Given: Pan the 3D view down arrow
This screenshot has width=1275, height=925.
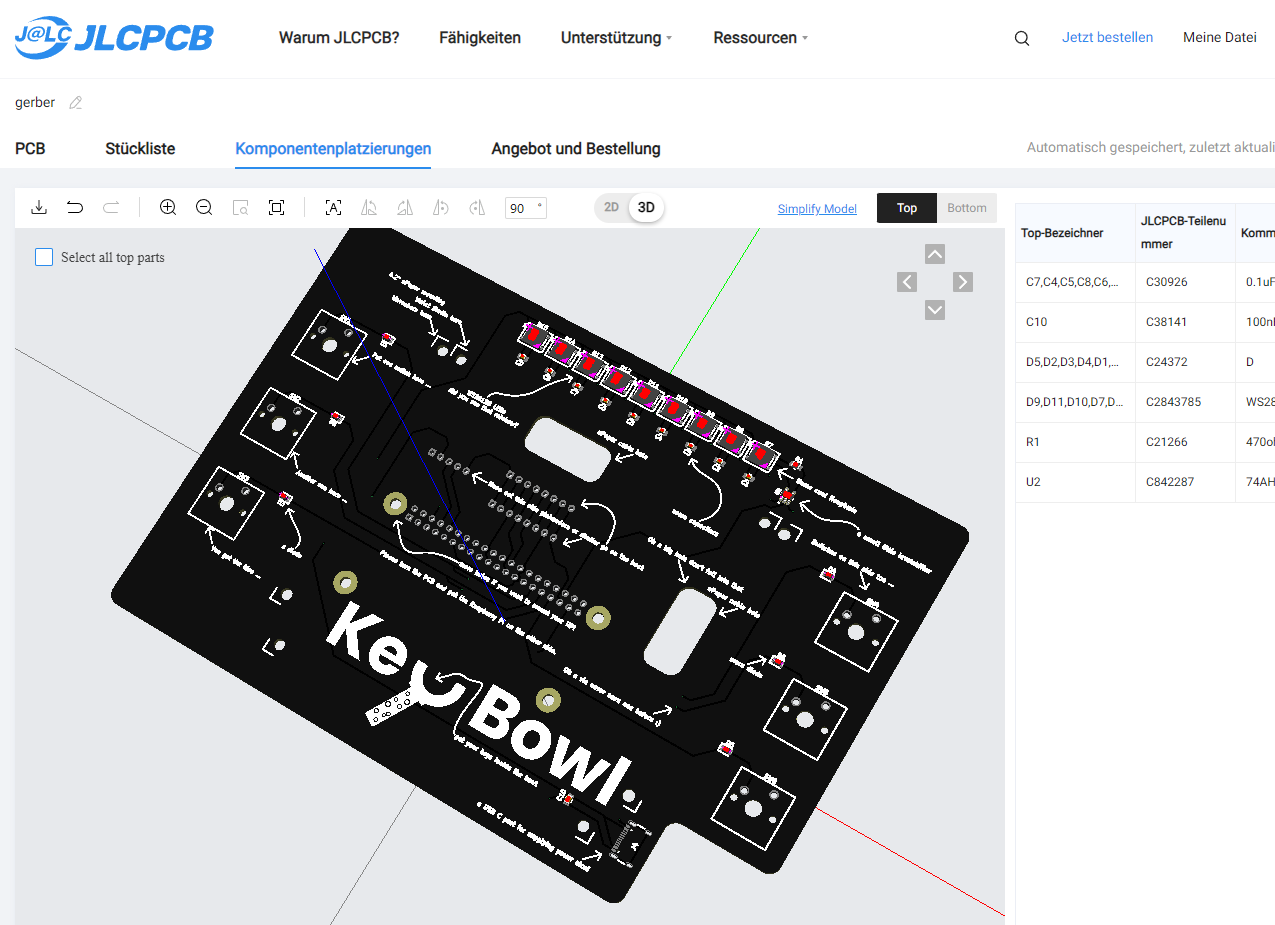Looking at the screenshot, I should click(935, 310).
